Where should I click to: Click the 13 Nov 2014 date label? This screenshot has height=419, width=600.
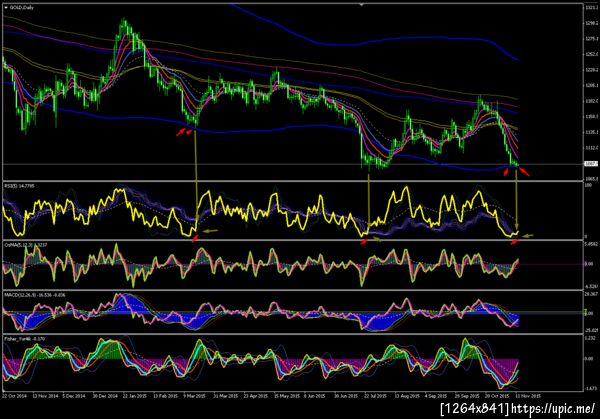45,396
